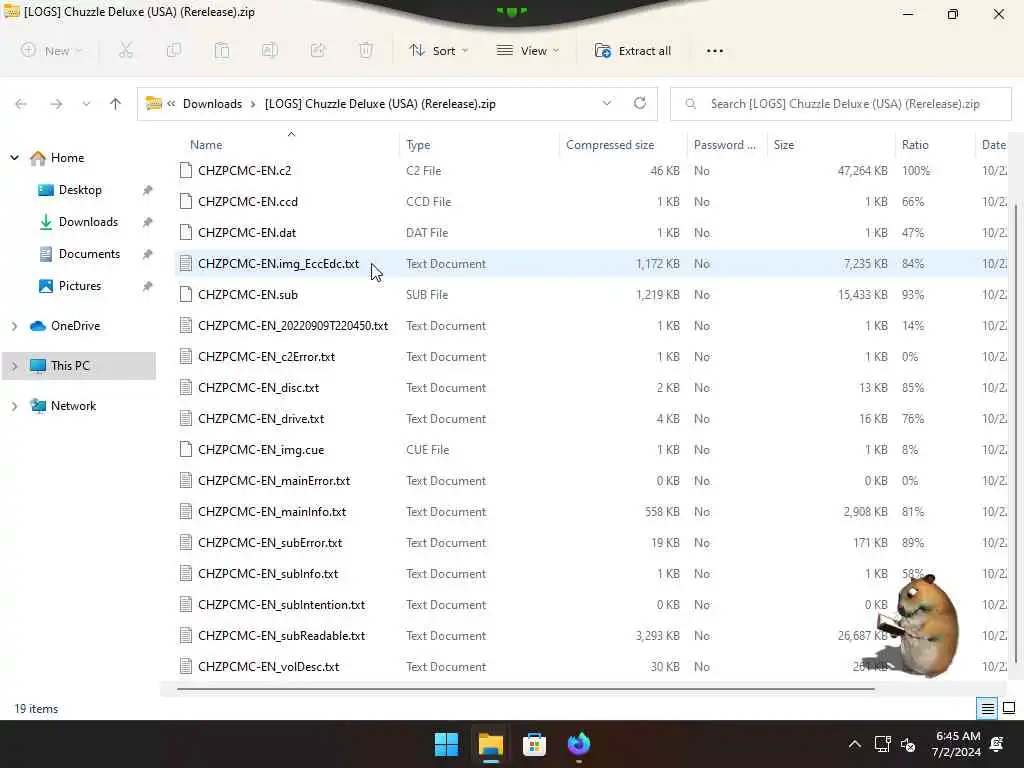
Task: Click the Copy icon in toolbar
Action: [x=174, y=50]
